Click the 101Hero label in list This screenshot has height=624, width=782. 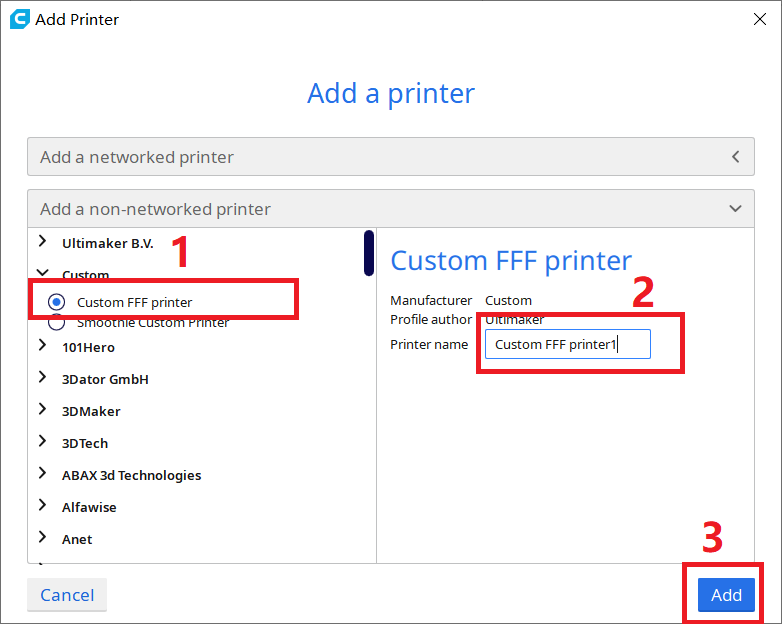(x=88, y=347)
